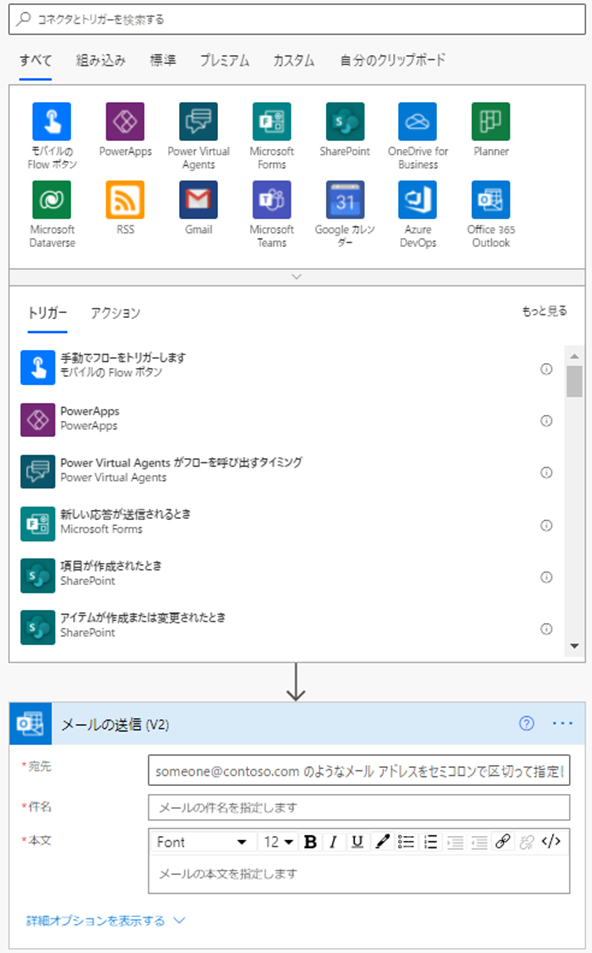
Task: Remove hyperlink with the unlink icon
Action: 526,842
